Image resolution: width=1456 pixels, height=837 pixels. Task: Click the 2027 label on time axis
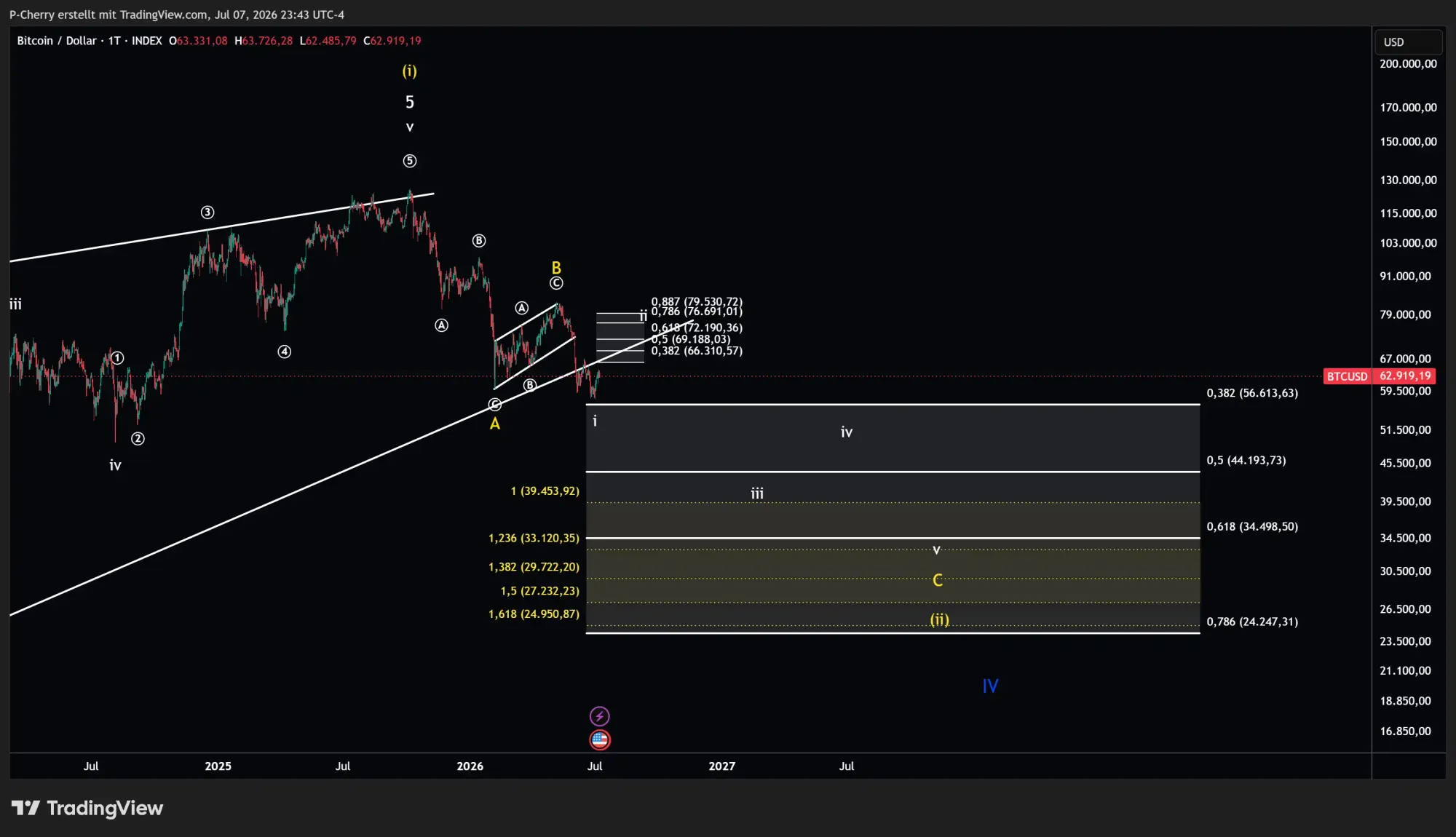click(721, 766)
